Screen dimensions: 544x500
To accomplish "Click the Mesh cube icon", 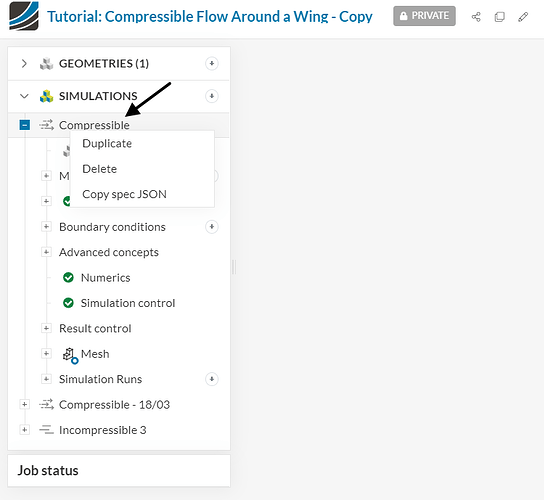I will click(x=69, y=355).
